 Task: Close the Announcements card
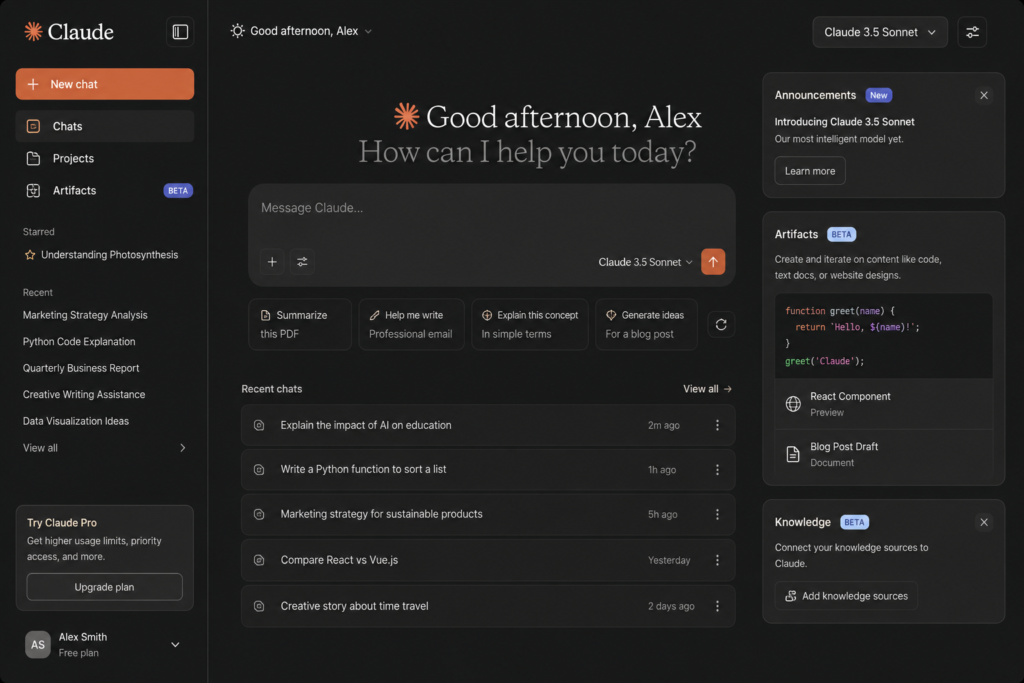tap(984, 95)
